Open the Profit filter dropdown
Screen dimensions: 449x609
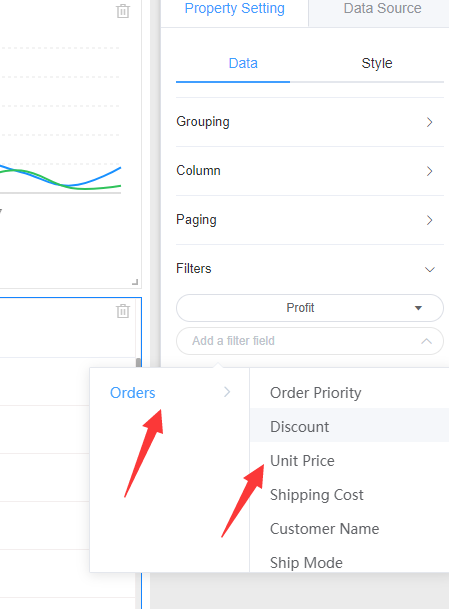(x=310, y=308)
